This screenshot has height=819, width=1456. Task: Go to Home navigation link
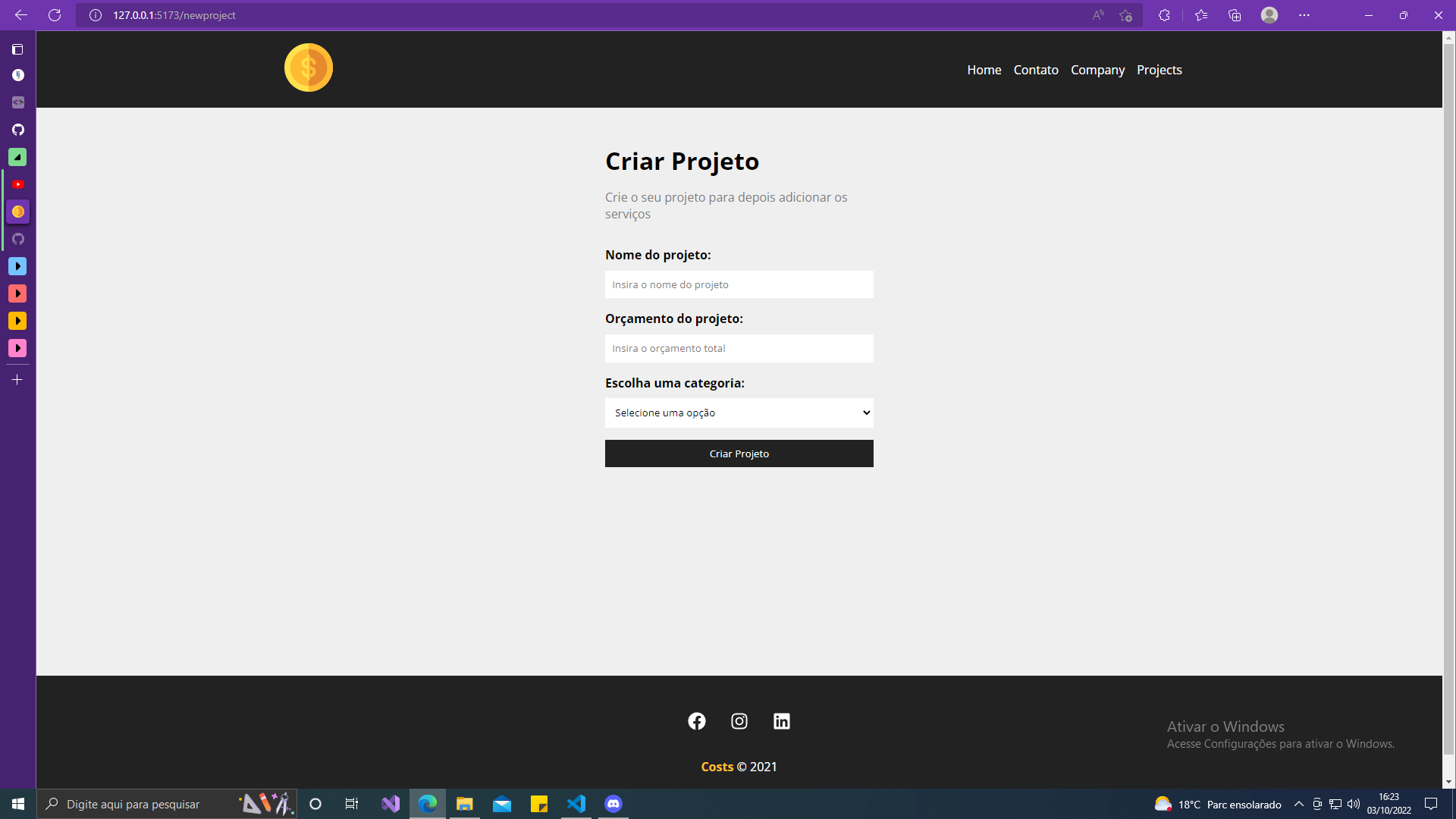[984, 70]
